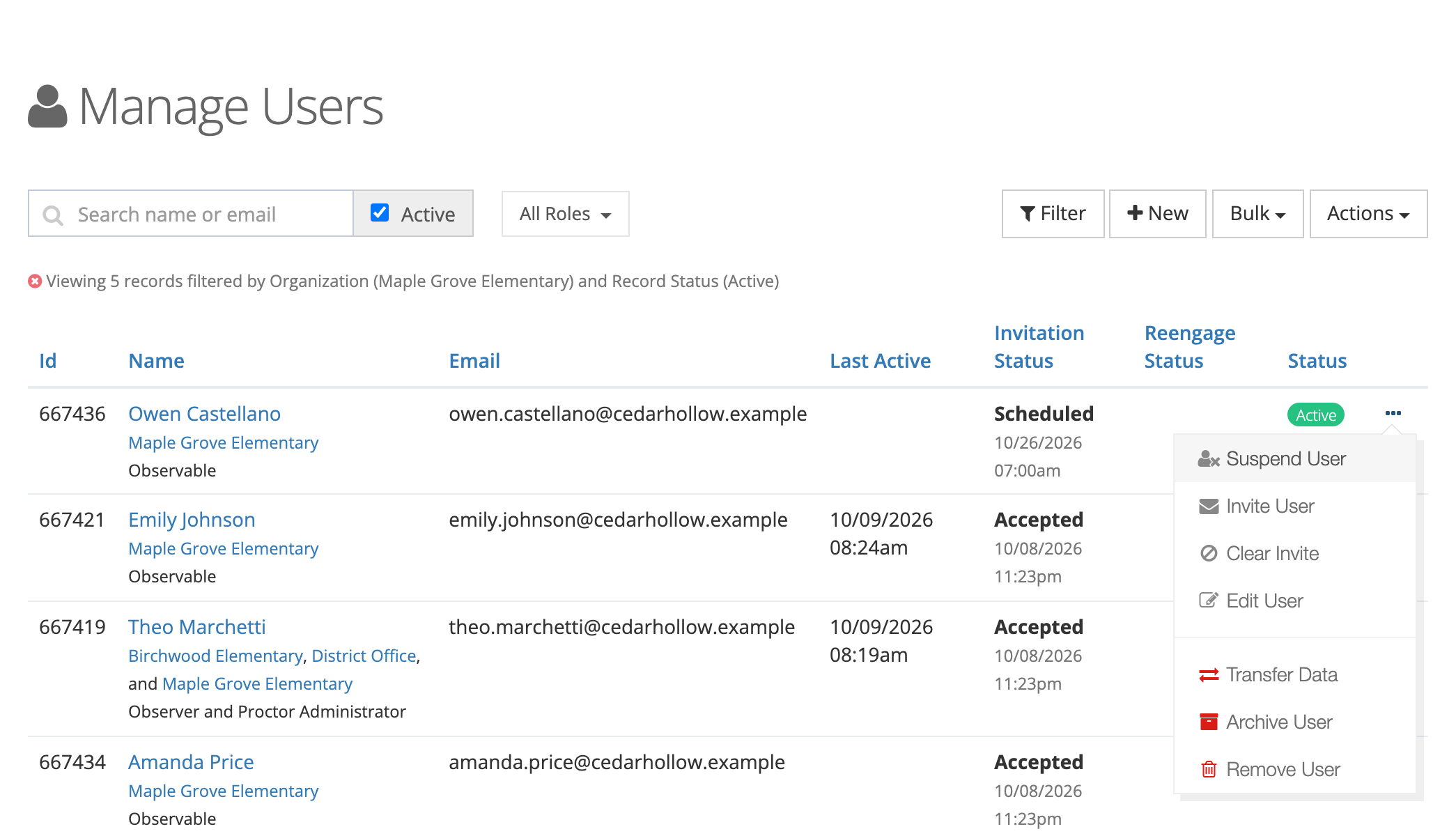Viewport: 1456px width, 836px height.
Task: Open Emily Johnson's profile link
Action: coord(192,520)
